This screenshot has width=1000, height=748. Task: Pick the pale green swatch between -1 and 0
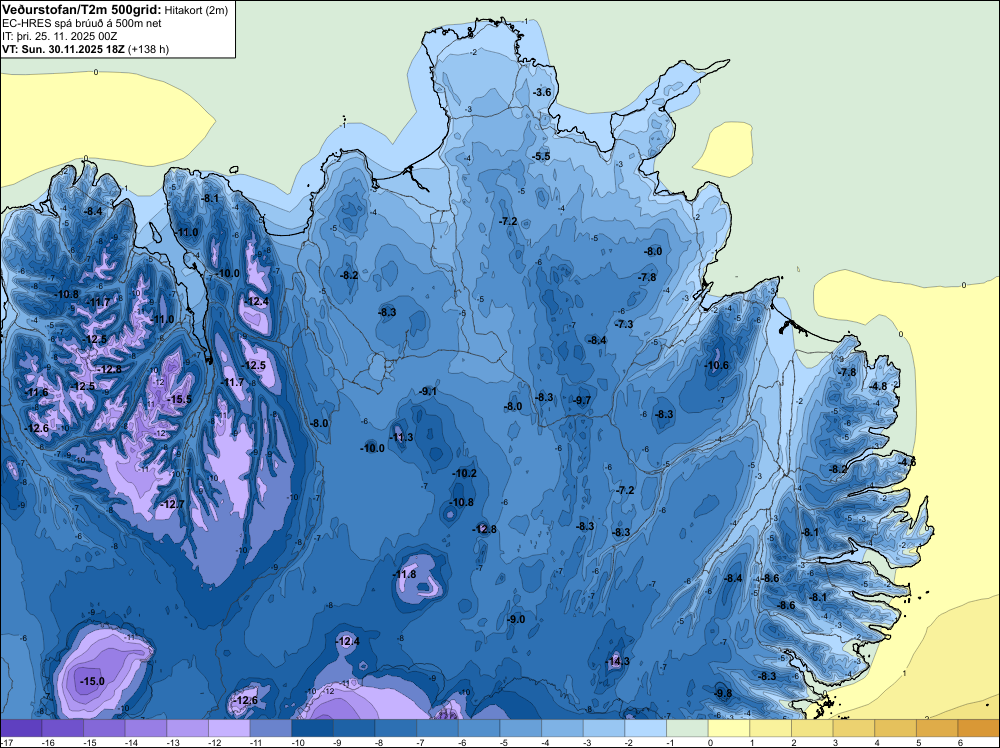click(x=688, y=728)
